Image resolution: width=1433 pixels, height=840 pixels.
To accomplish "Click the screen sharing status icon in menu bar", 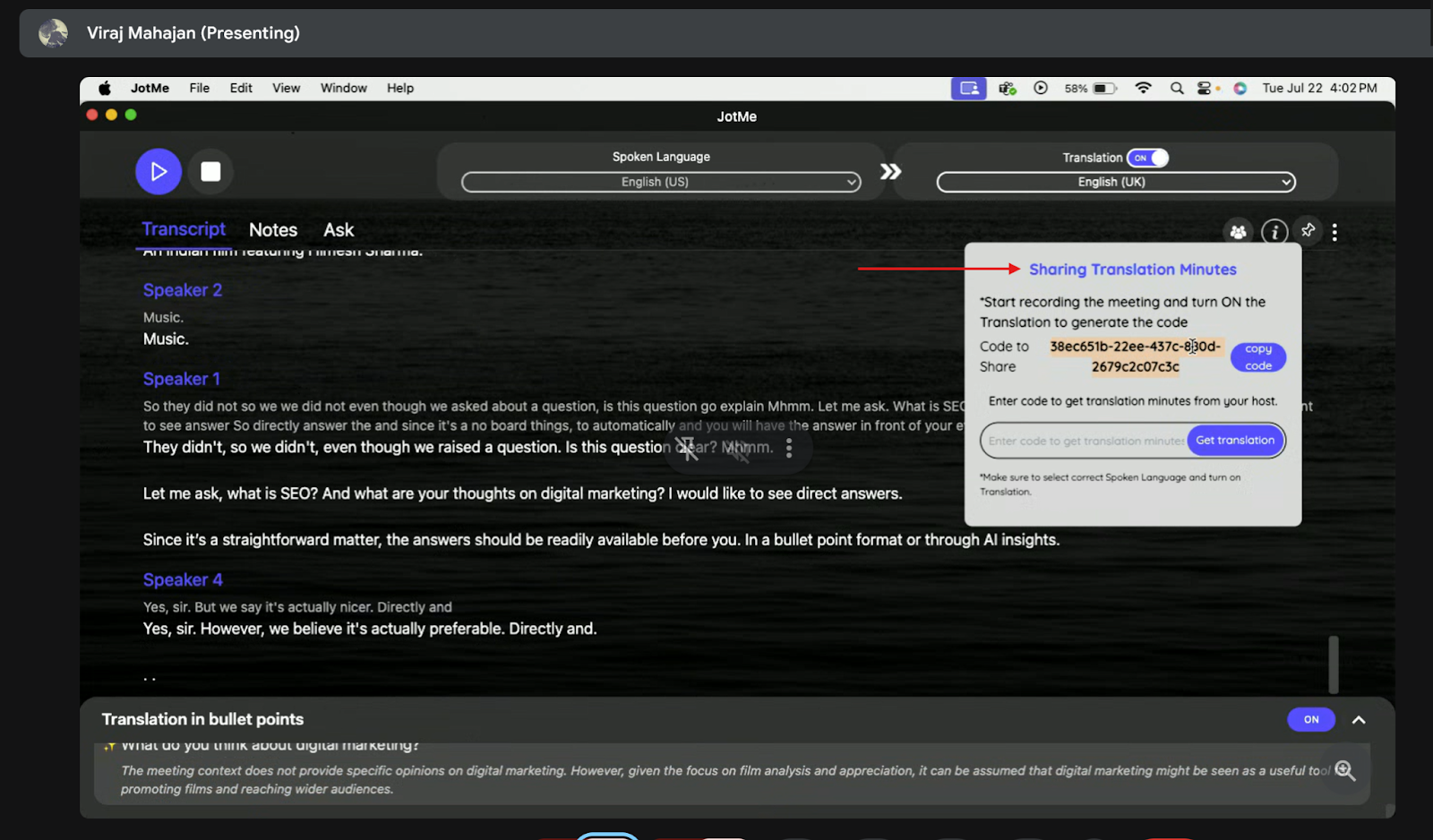I will [x=968, y=88].
